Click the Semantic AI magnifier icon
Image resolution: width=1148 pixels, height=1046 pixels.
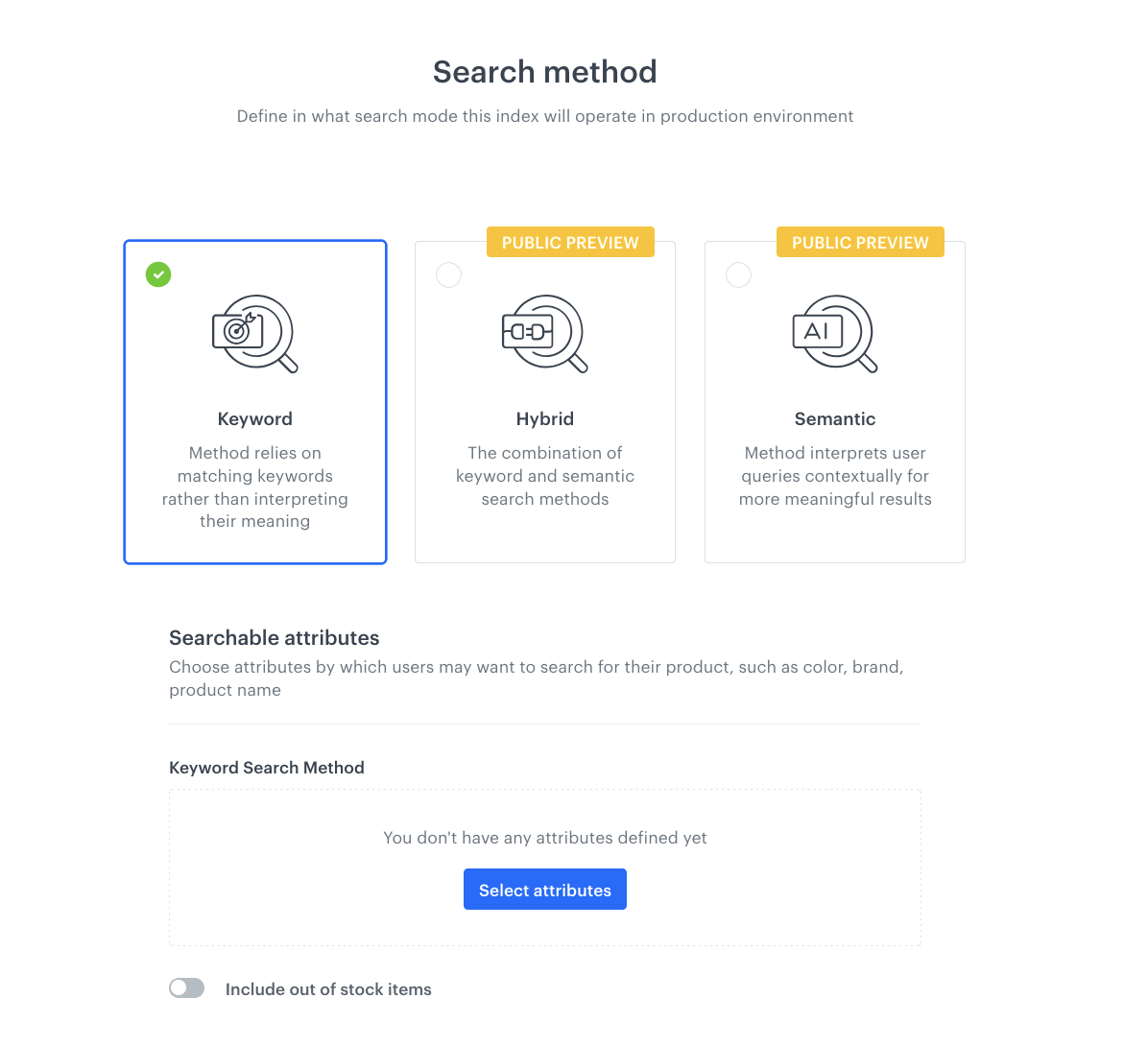(x=835, y=334)
